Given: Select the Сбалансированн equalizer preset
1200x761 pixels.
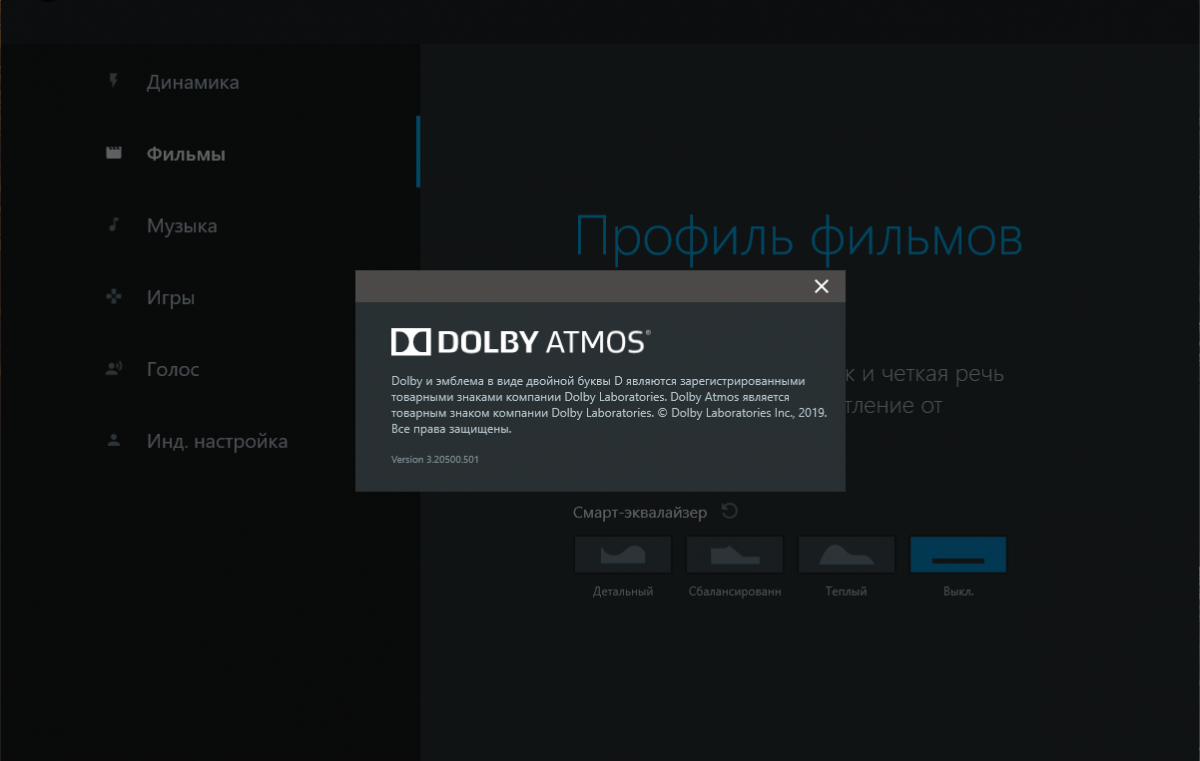Looking at the screenshot, I should 735,554.
